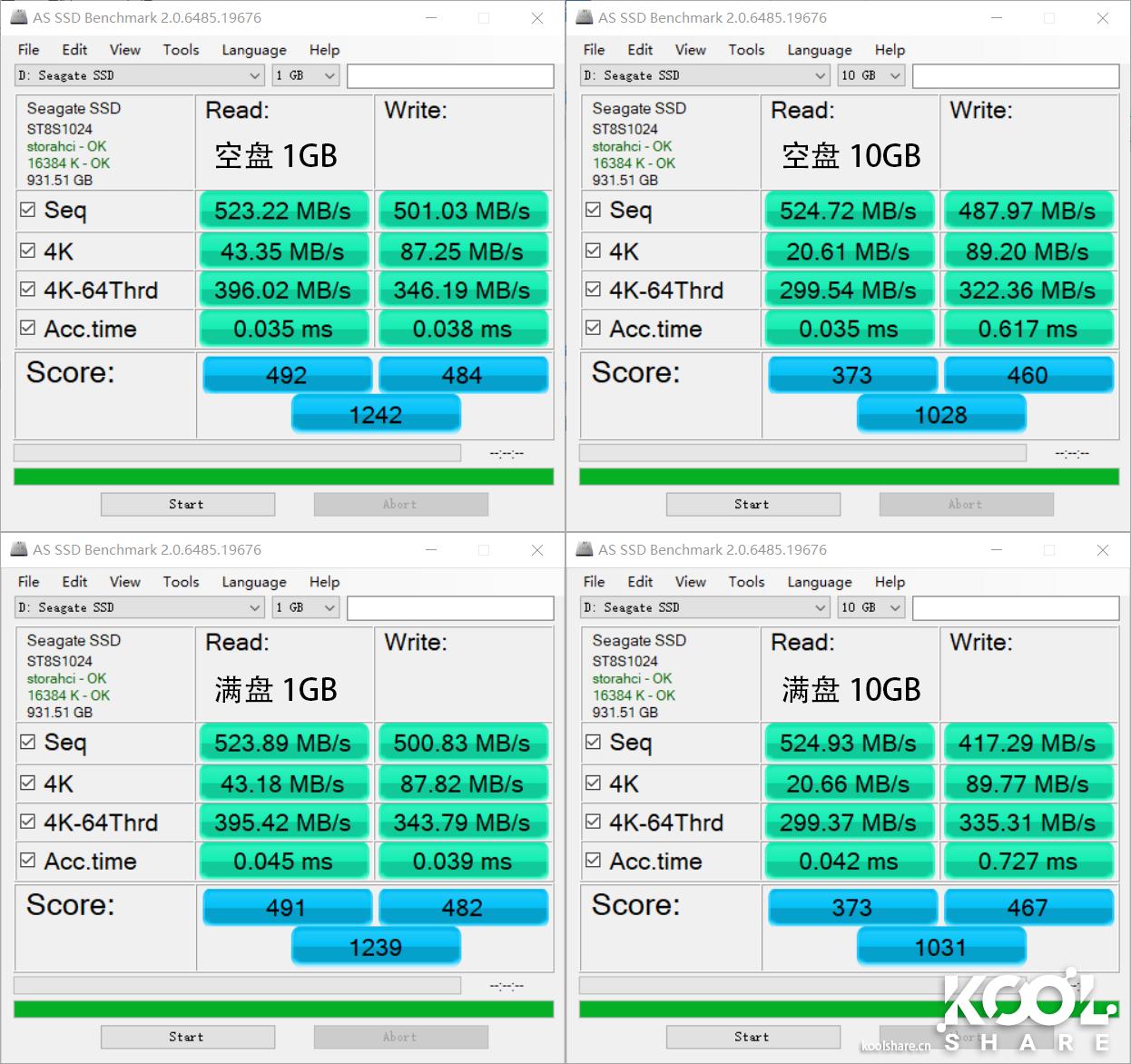Image resolution: width=1131 pixels, height=1064 pixels.
Task: Open the Tools menu in the 空盘 1GB window
Action: (181, 50)
